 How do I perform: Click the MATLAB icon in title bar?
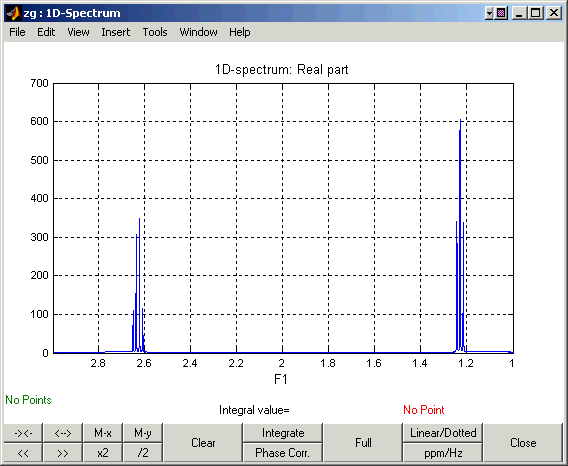13,13
